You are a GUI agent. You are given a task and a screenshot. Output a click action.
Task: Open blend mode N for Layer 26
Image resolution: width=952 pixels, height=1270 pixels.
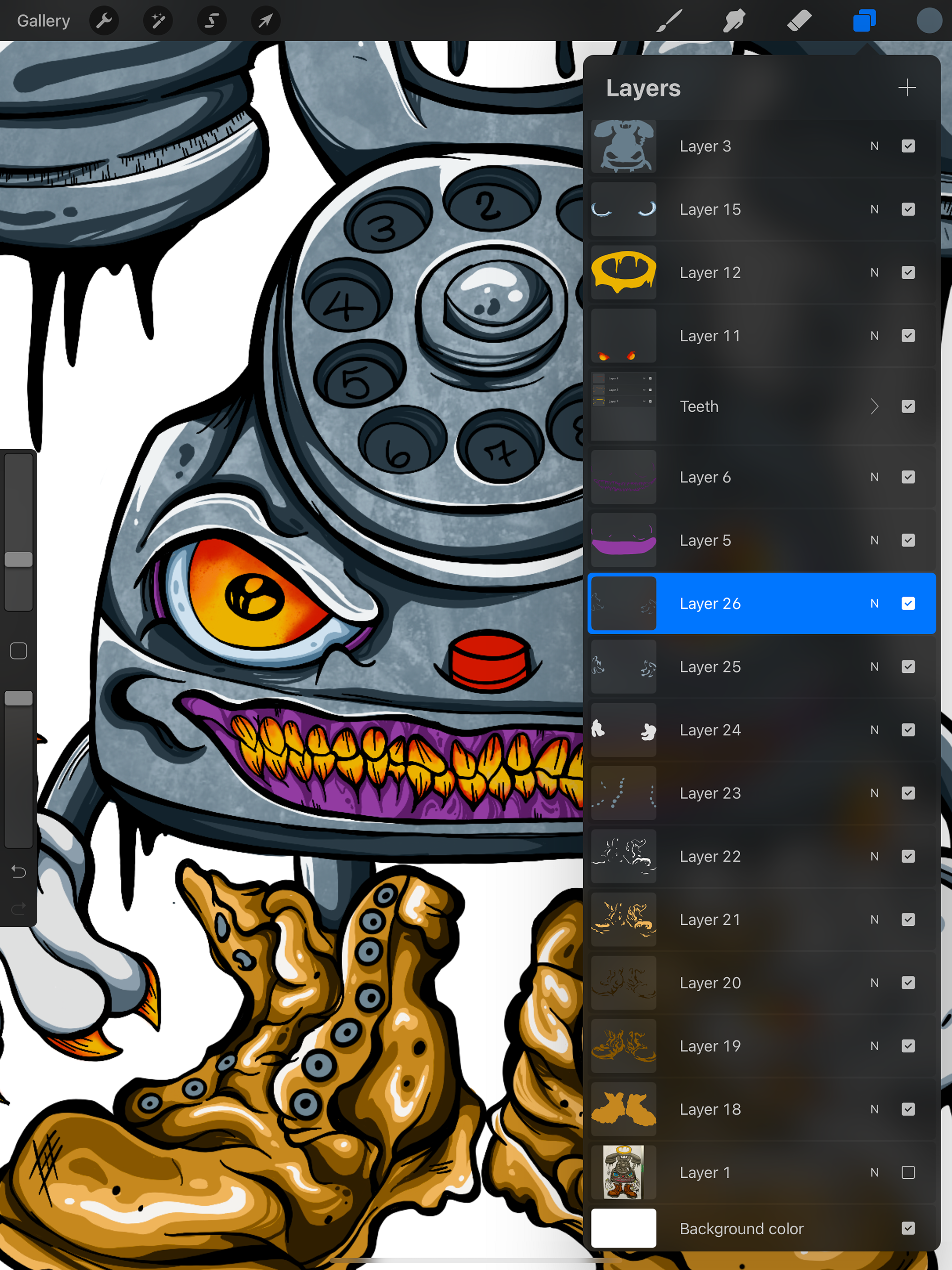click(x=874, y=604)
